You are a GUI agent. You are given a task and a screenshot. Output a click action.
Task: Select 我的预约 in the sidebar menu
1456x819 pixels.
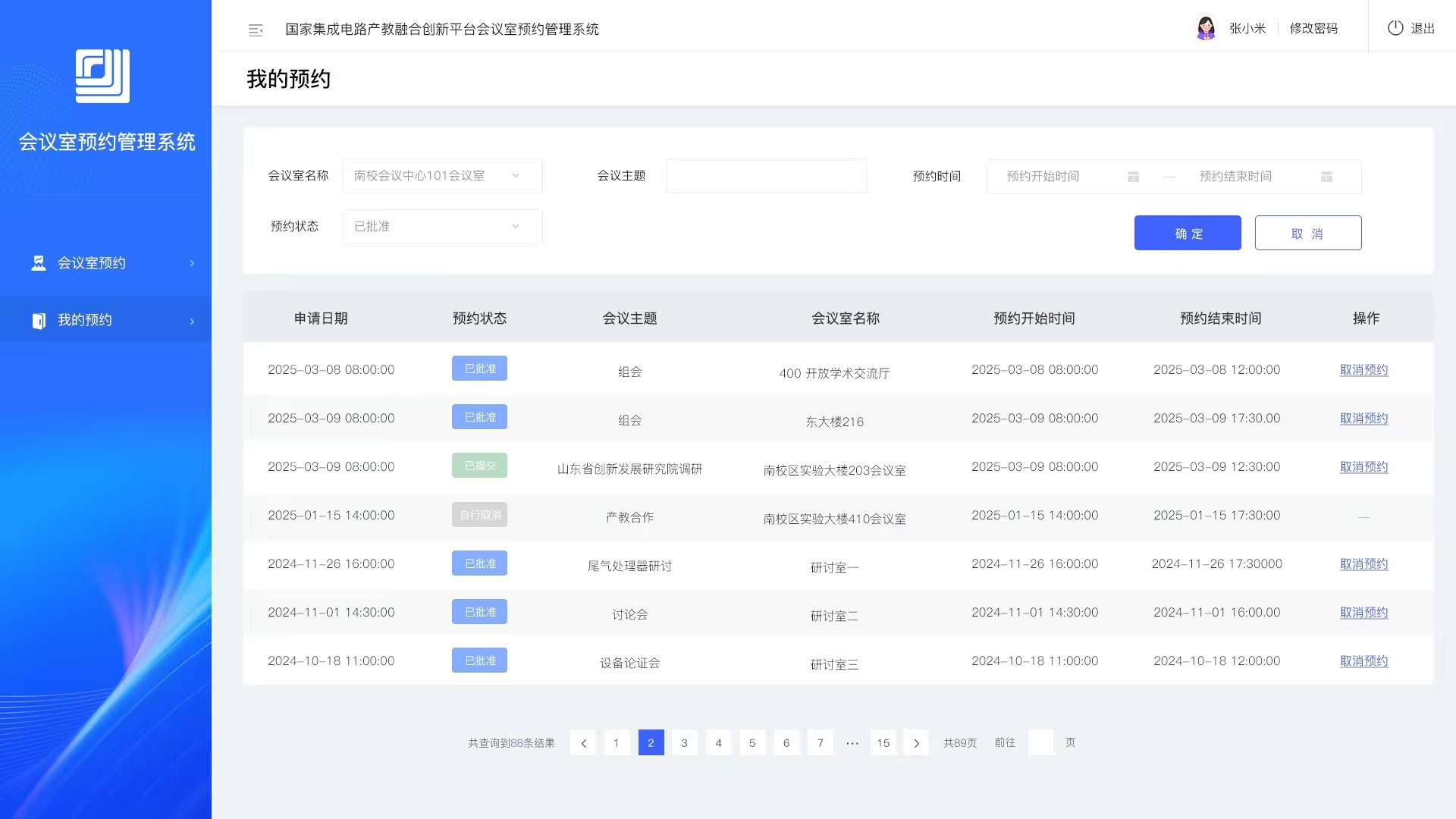tap(85, 320)
